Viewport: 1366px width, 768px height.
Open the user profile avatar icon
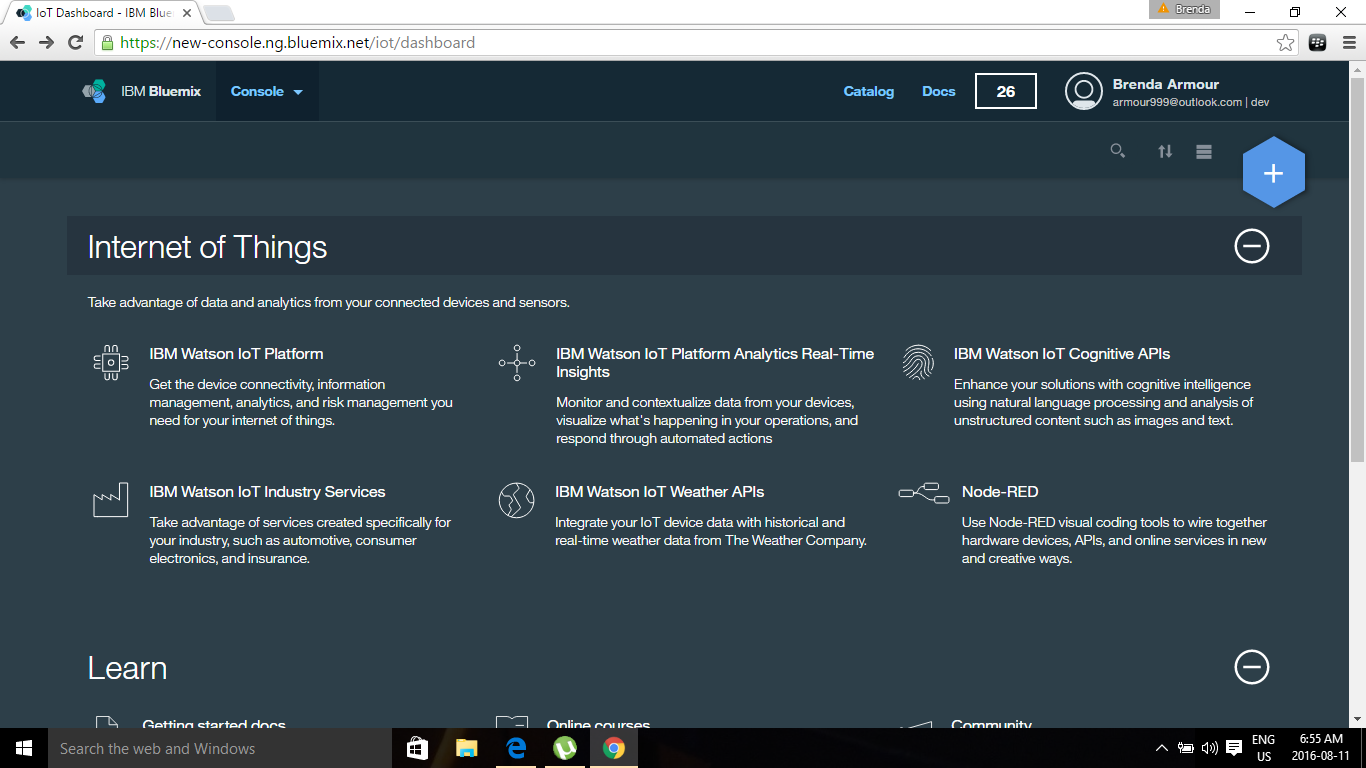tap(1083, 91)
